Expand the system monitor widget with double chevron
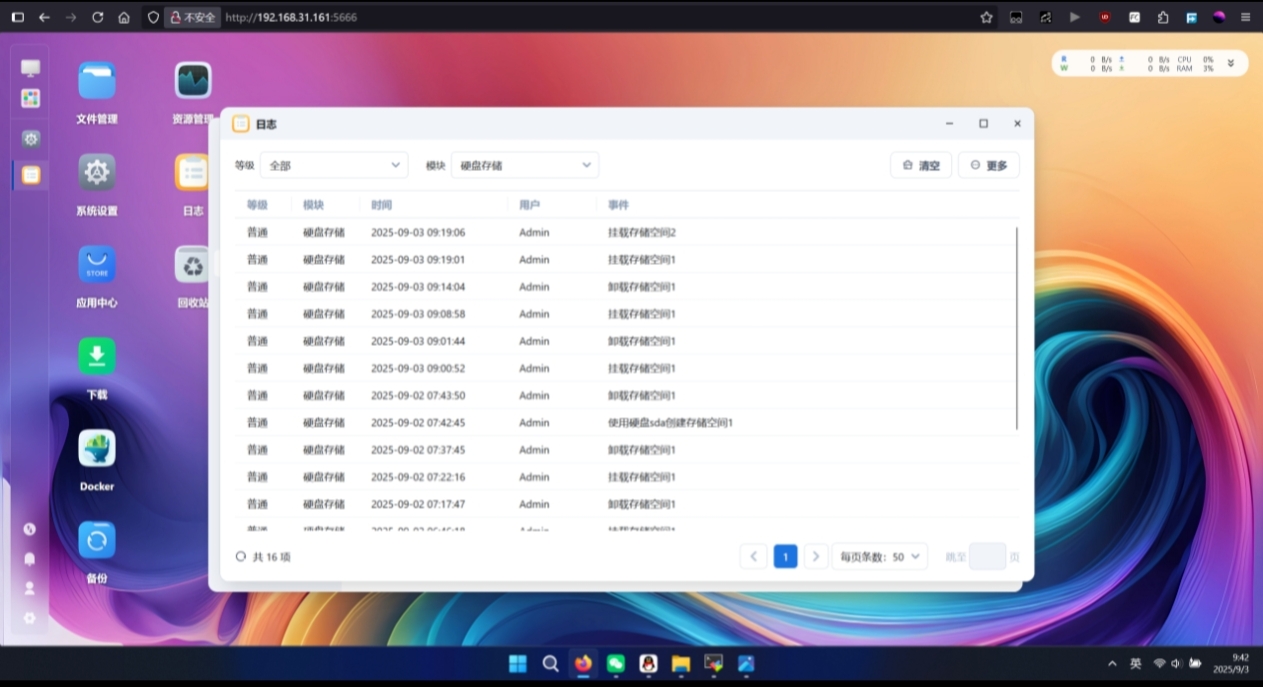The width and height of the screenshot is (1263, 687). [x=1231, y=63]
